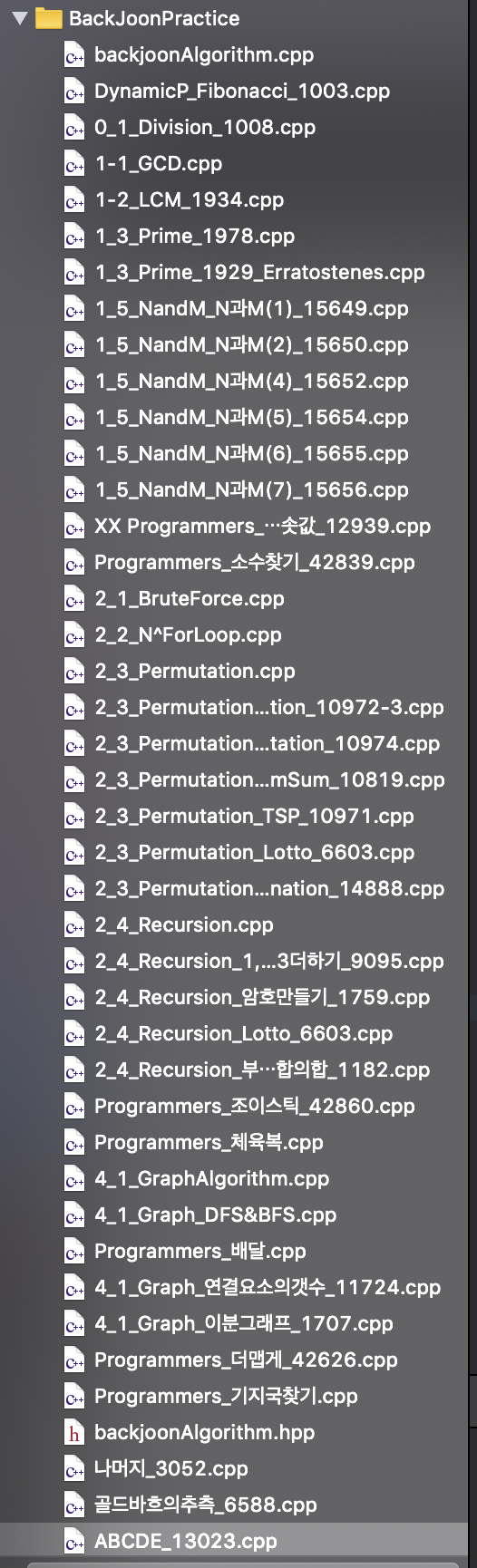Viewport: 477px width, 1568px height.
Task: Select 1_5_NandM_N과M(5)_15654.cpp
Action: click(x=251, y=418)
